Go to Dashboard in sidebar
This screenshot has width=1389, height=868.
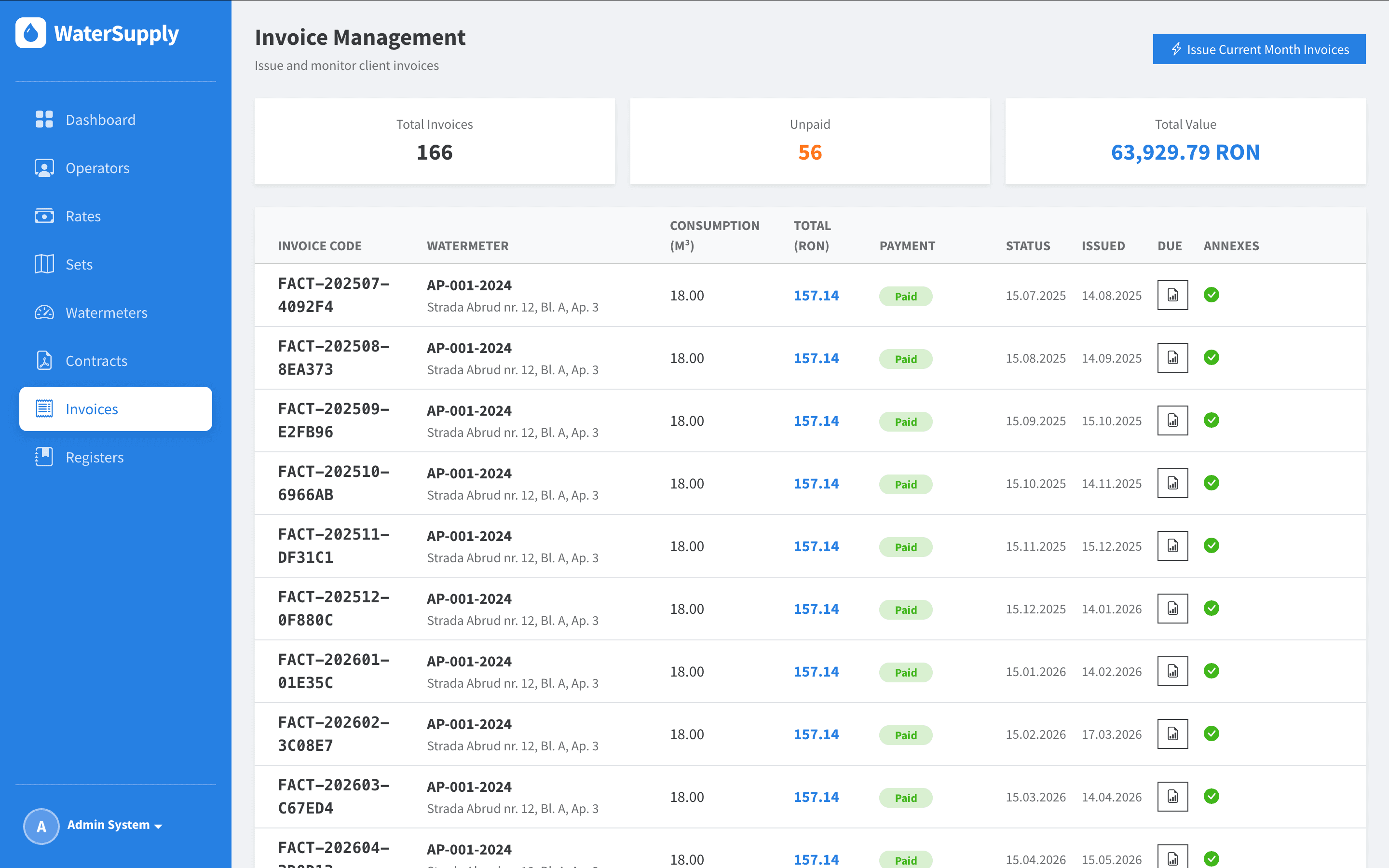pyautogui.click(x=115, y=120)
